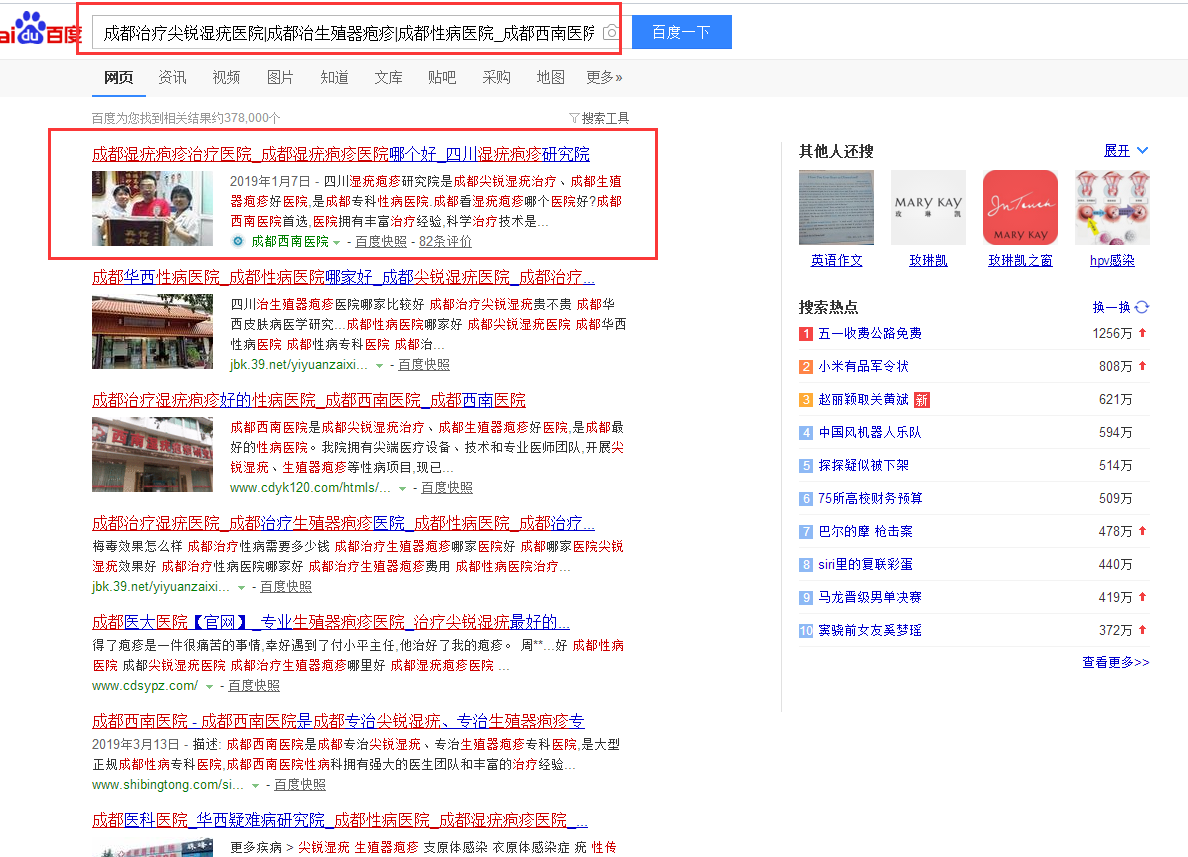Open hot search 马龙晋级男单决赛
1188x857 pixels.
(x=870, y=597)
